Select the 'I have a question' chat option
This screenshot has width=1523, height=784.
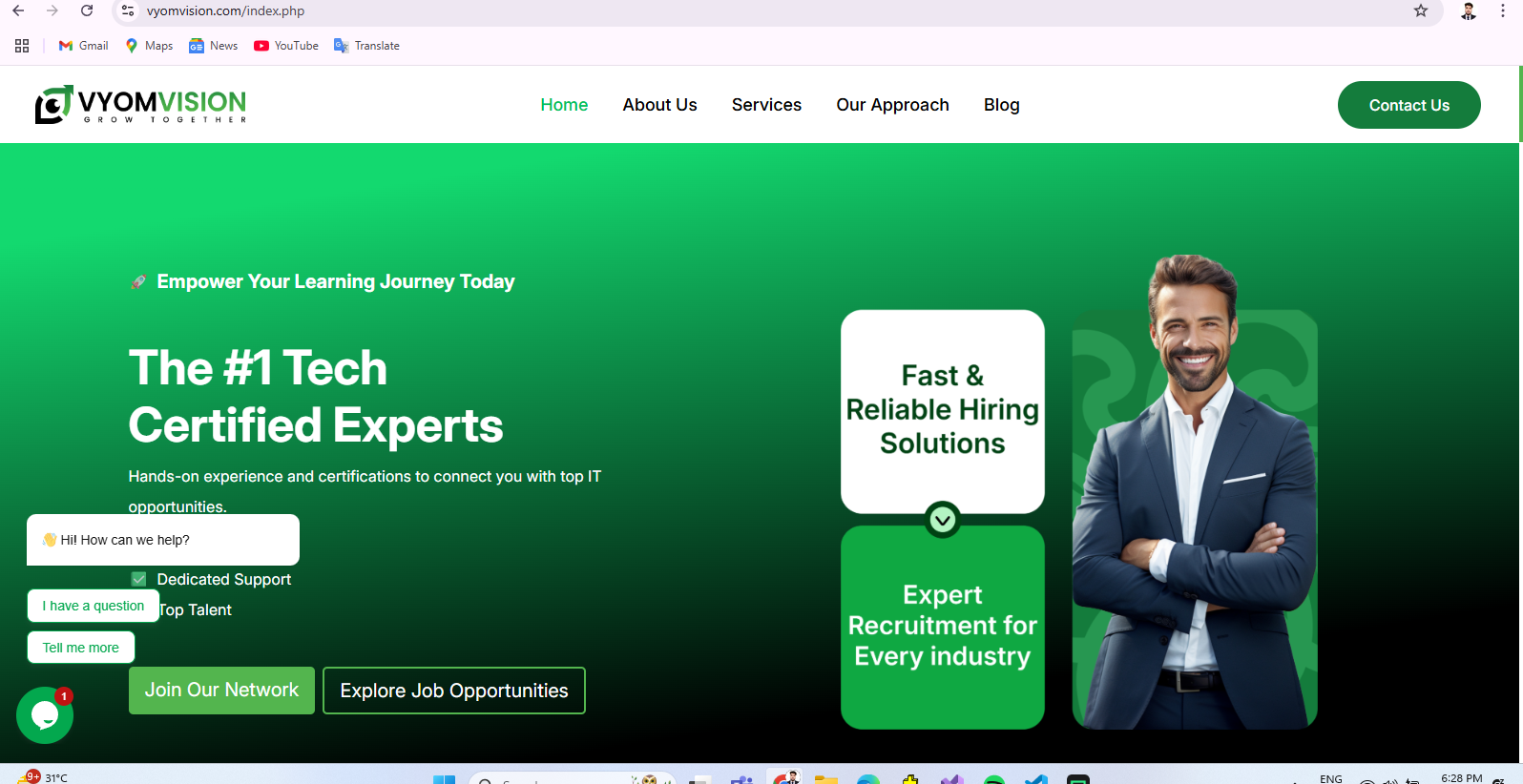tap(94, 606)
